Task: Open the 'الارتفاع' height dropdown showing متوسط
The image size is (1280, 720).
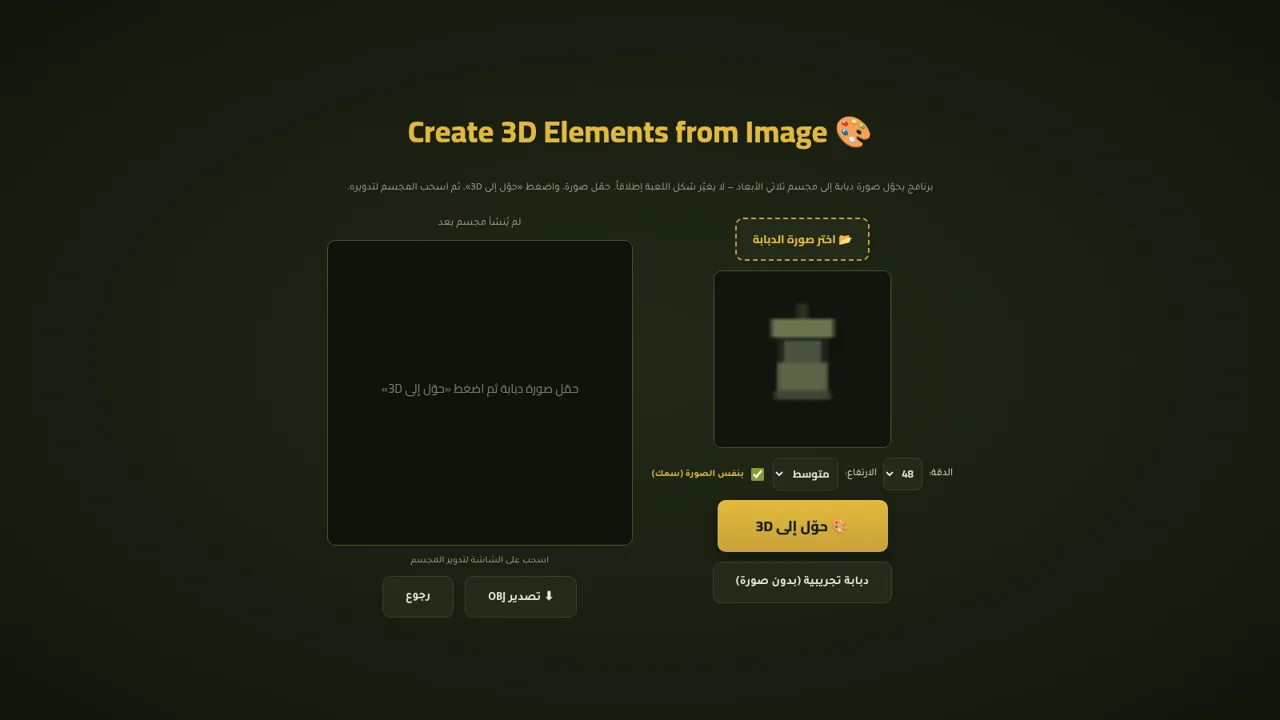Action: click(x=805, y=474)
